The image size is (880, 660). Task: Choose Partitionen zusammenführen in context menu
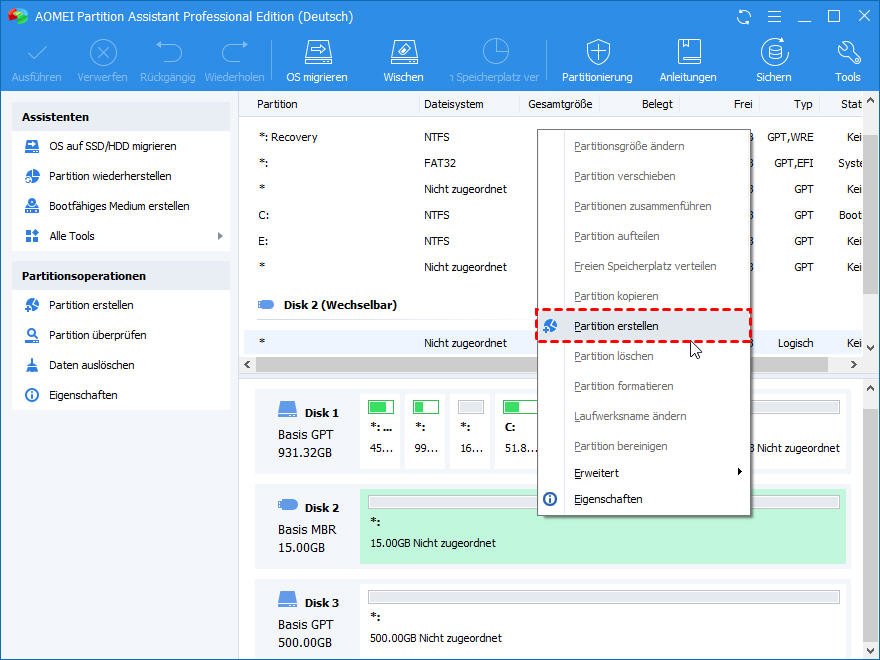[x=644, y=206]
